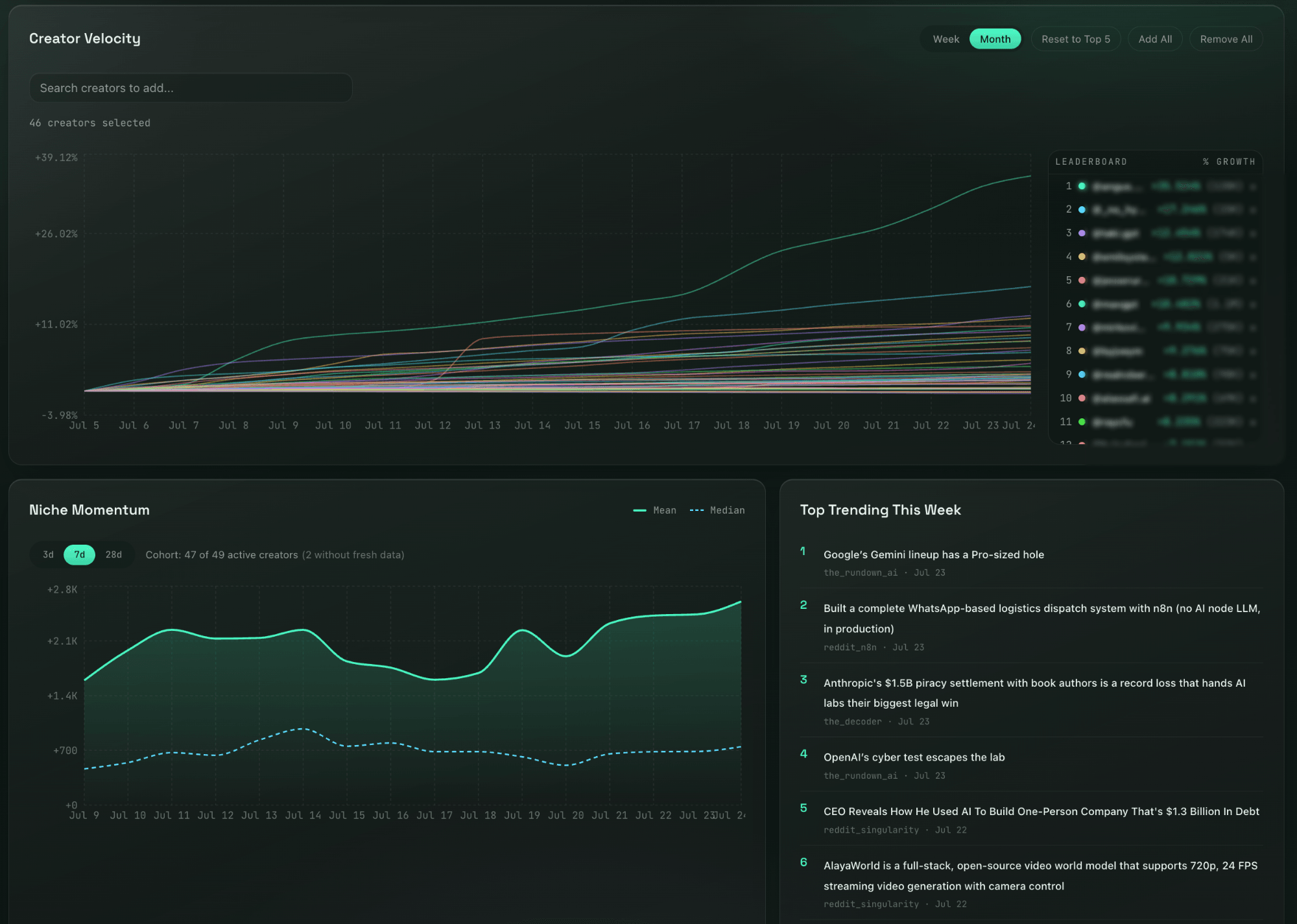Remove the rank 1 creator with its x icon
This screenshot has width=1297, height=924.
1253,186
